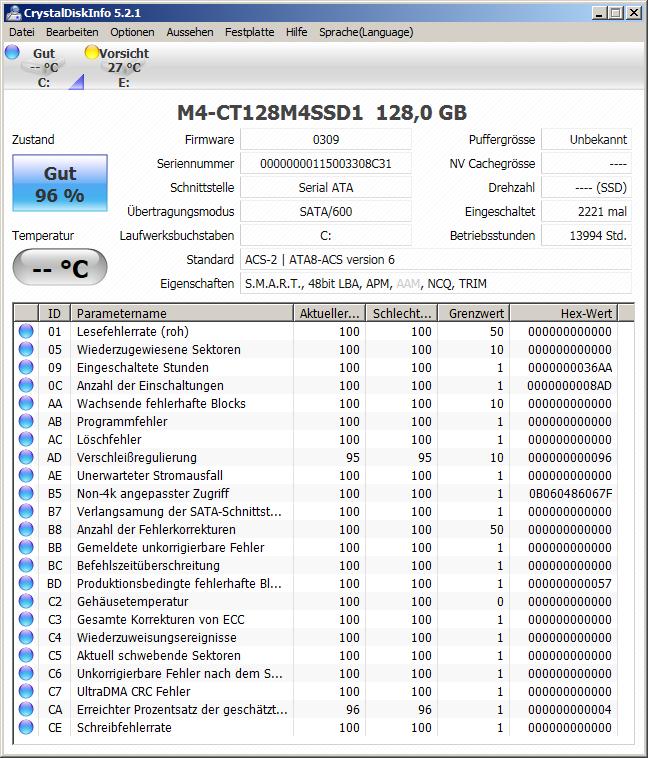Viewport: 648px width, 758px height.
Task: Click the status orb for Produktionsbedingte fehlerhafte Bl...
Action: click(26, 583)
